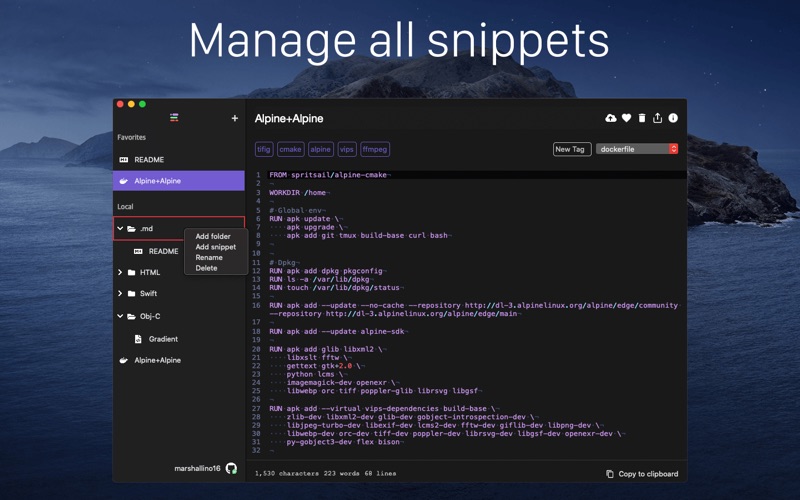This screenshot has width=800, height=500.
Task: Collapse the .md folder chevron
Action: [120, 229]
